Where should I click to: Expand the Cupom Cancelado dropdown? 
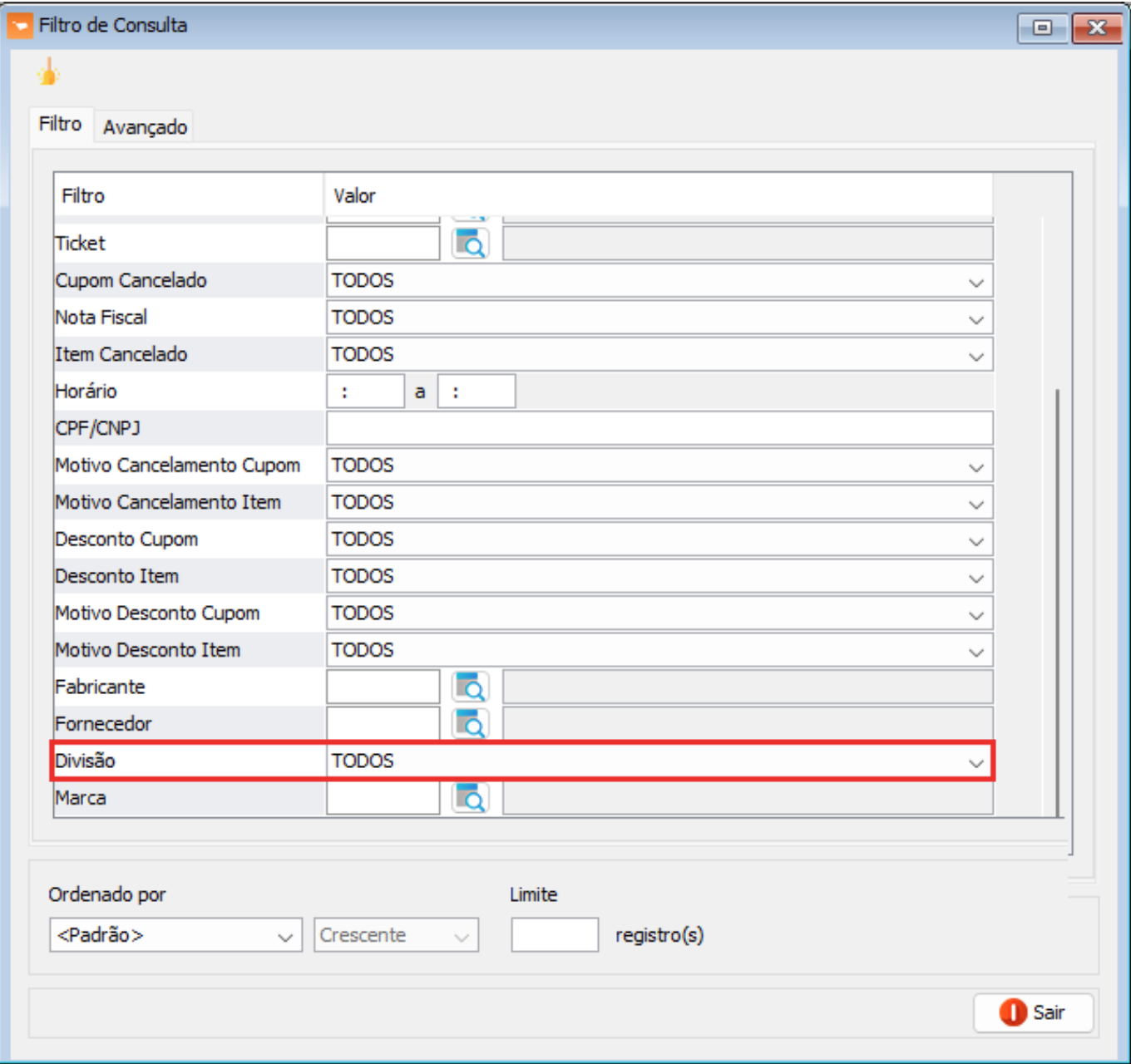(x=975, y=282)
